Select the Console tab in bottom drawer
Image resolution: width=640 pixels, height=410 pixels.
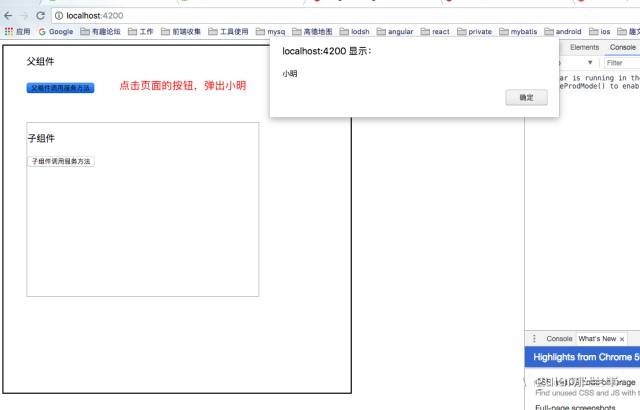tap(558, 339)
